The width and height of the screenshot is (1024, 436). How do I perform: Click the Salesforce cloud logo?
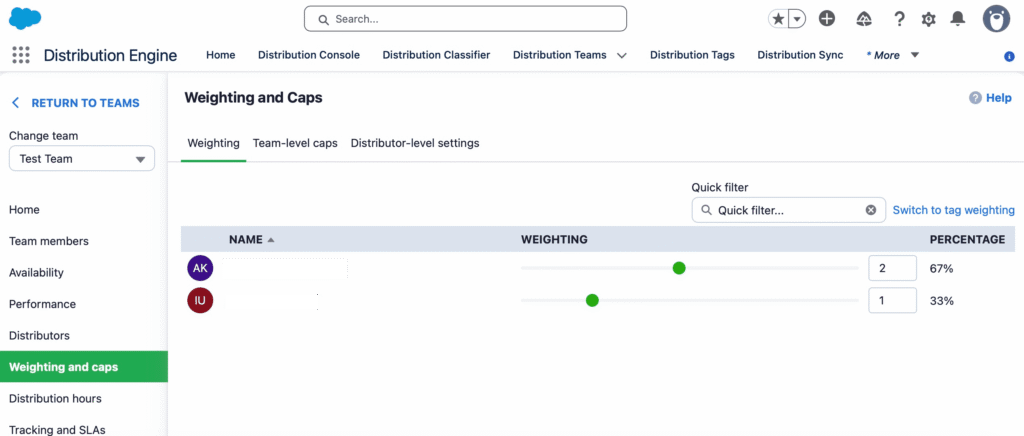tap(25, 18)
